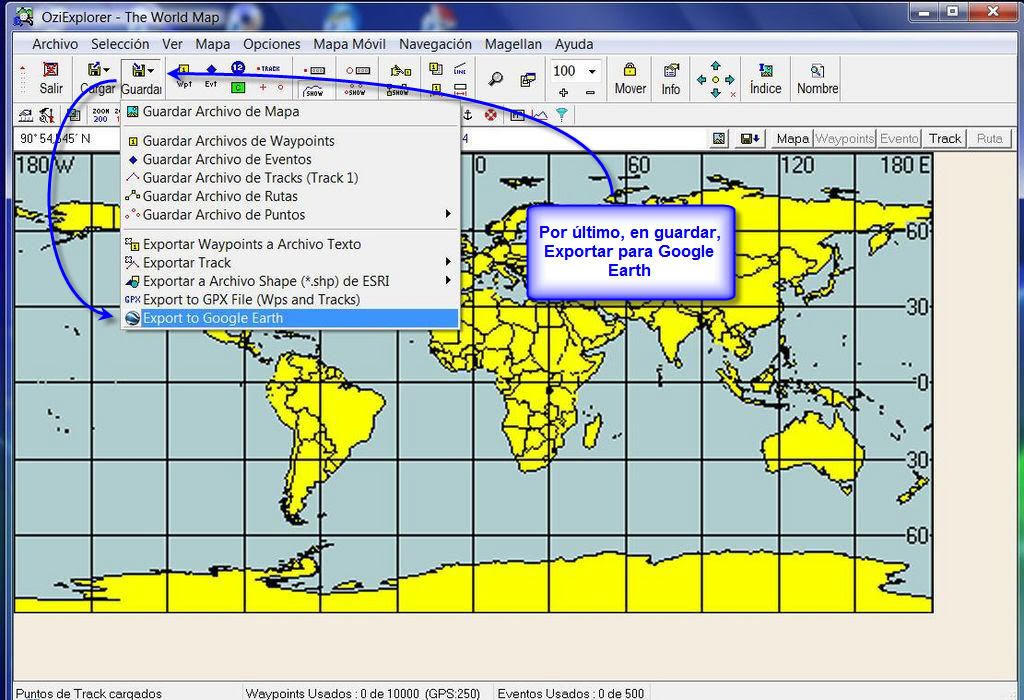
Task: Toggle the TRACK manual draw tool
Action: click(x=268, y=68)
